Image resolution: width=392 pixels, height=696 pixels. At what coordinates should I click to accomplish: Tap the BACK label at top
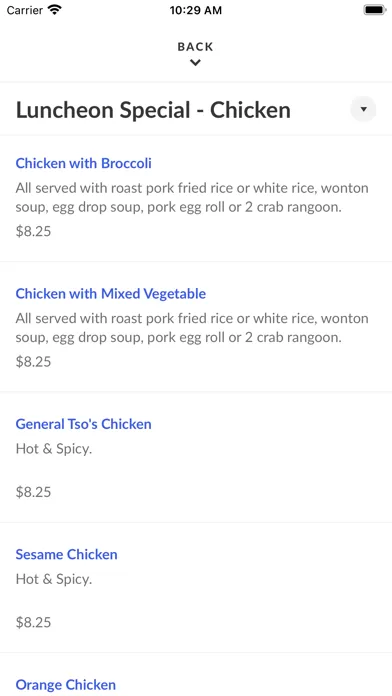click(195, 47)
